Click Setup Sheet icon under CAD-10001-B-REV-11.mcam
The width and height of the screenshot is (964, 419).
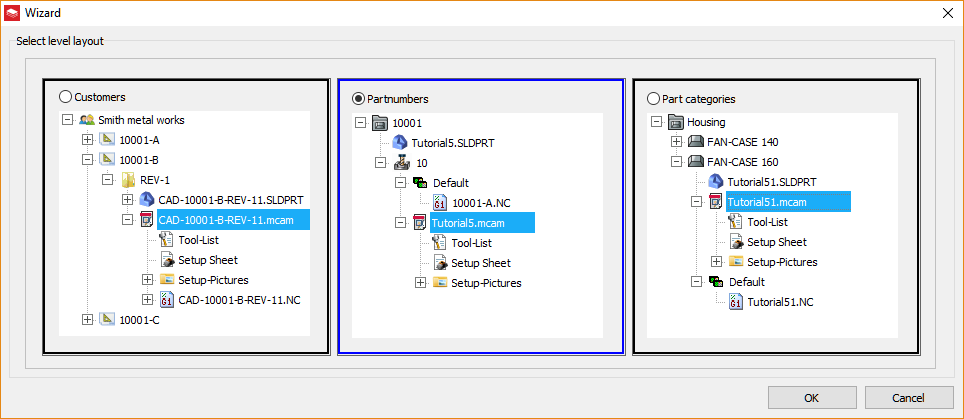click(167, 260)
